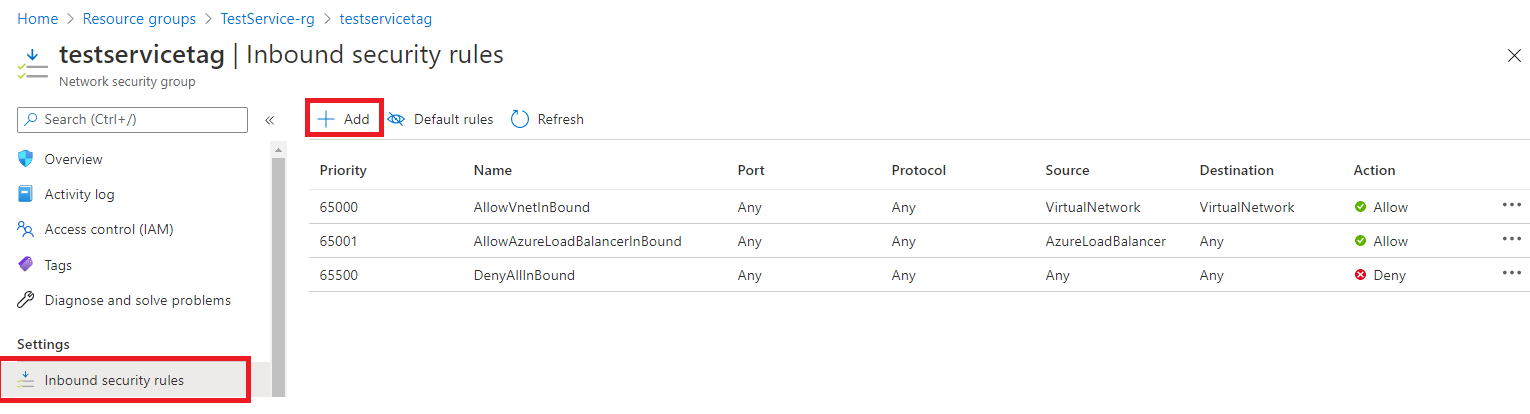Open TestService-rg breadcrumb link
This screenshot has height=414, width=1530.
coord(268,19)
